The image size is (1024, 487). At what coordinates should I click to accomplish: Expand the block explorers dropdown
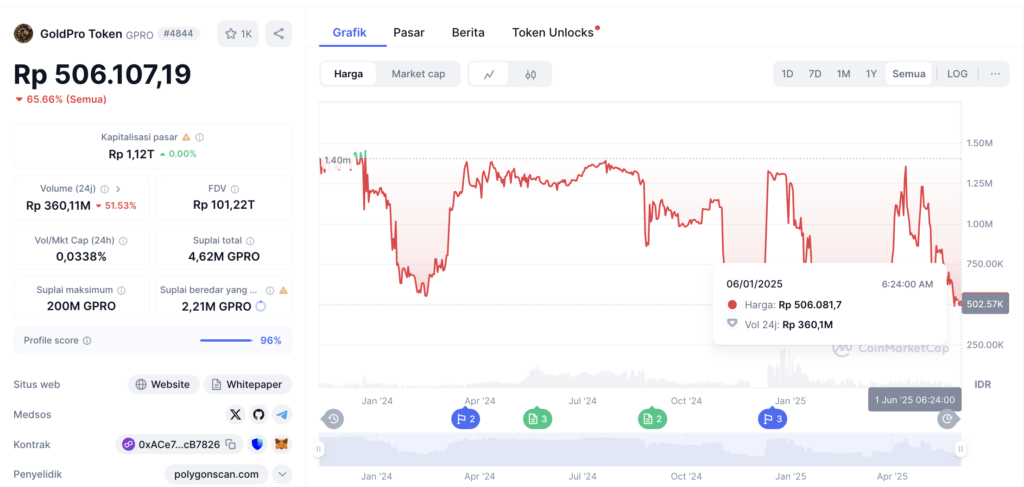point(282,474)
